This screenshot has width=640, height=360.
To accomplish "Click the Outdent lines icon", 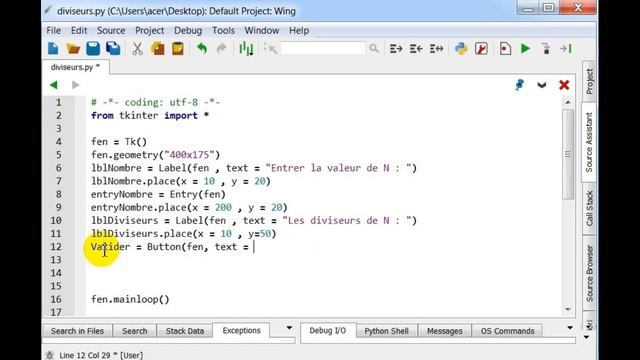I will pyautogui.click(x=416, y=49).
